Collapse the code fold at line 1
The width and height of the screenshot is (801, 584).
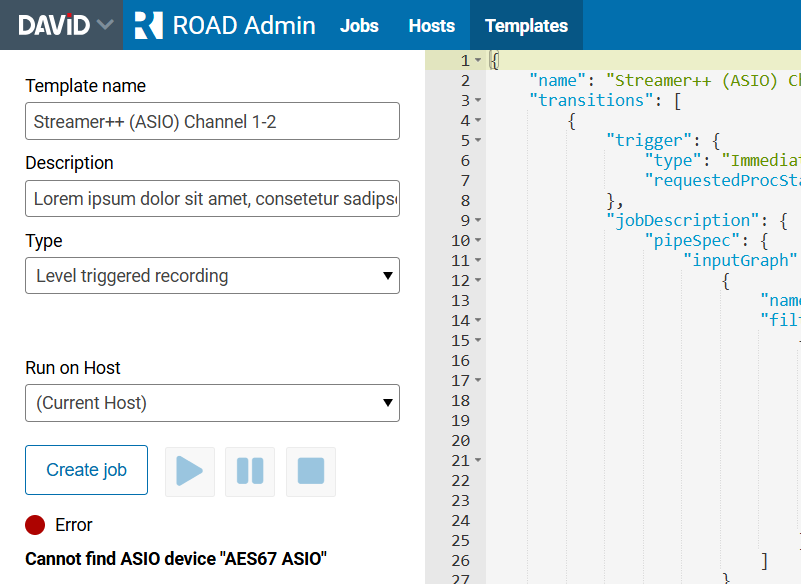coord(479,61)
